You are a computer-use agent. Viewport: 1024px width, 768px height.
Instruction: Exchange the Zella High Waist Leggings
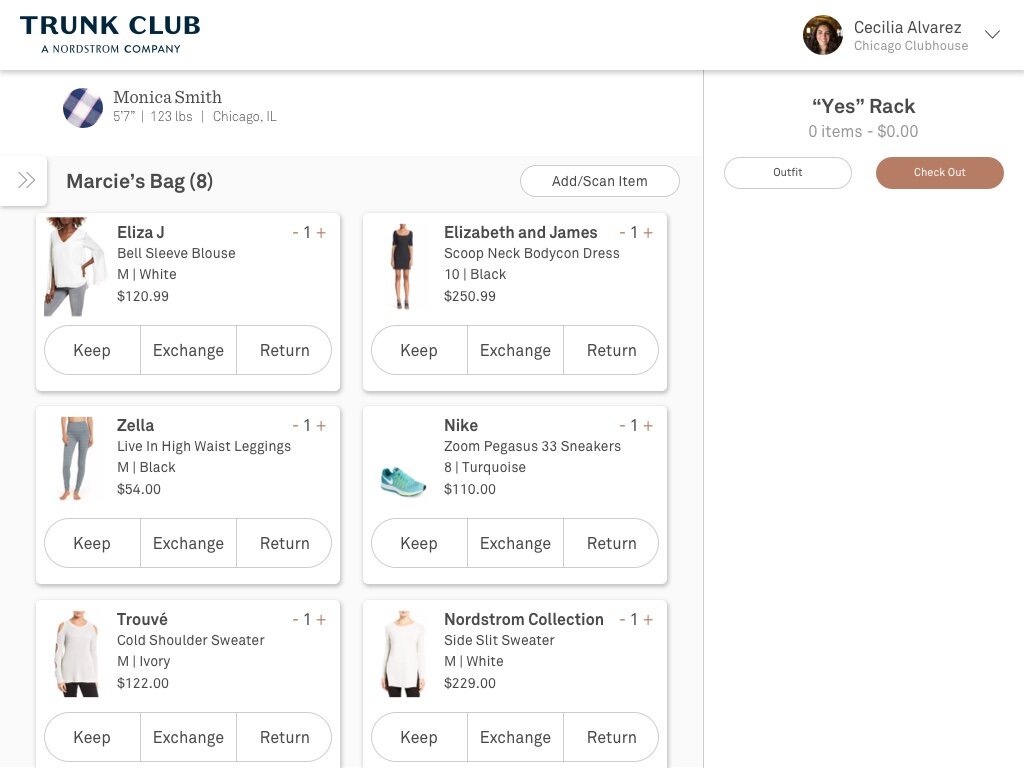point(188,543)
